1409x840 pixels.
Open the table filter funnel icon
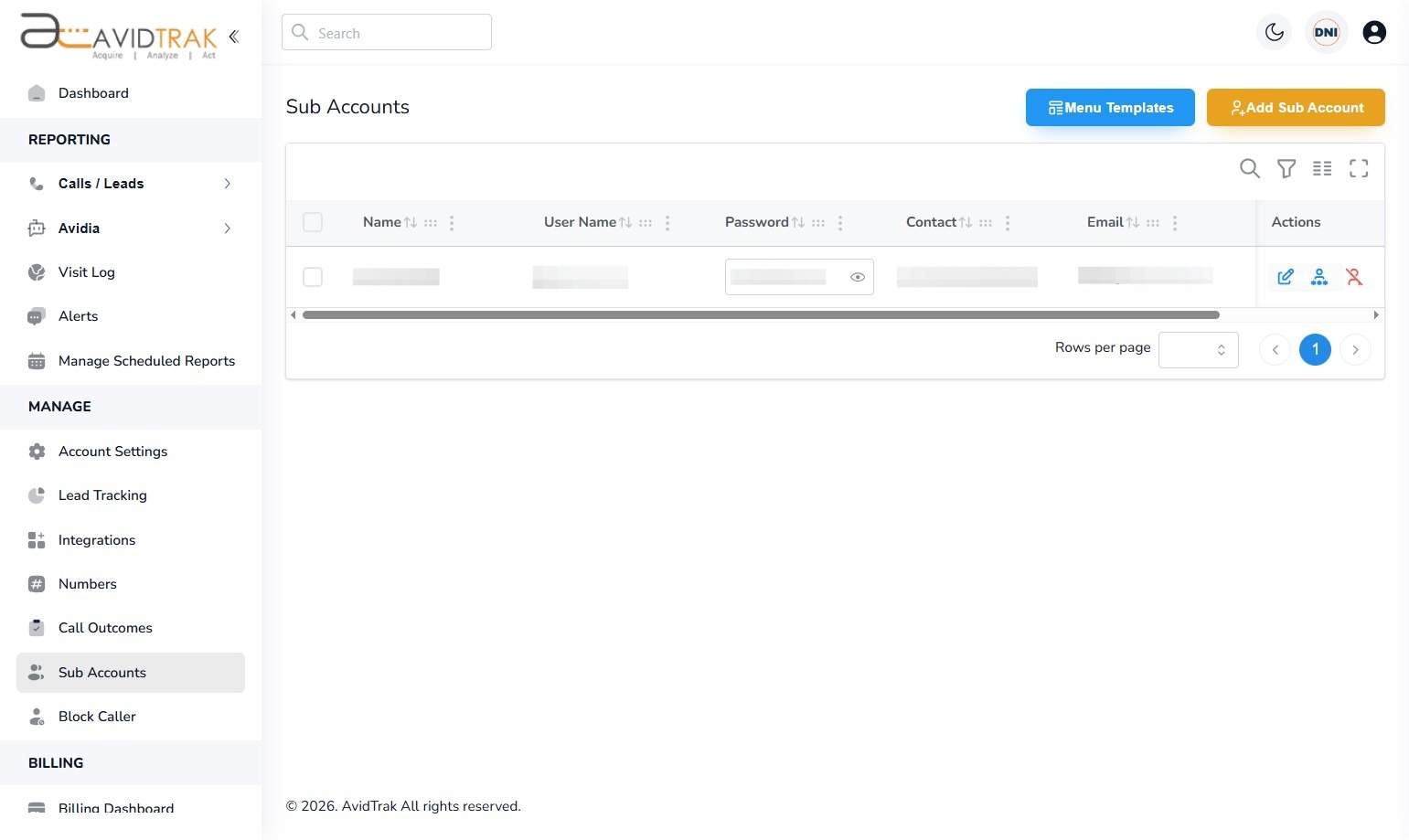[1286, 168]
